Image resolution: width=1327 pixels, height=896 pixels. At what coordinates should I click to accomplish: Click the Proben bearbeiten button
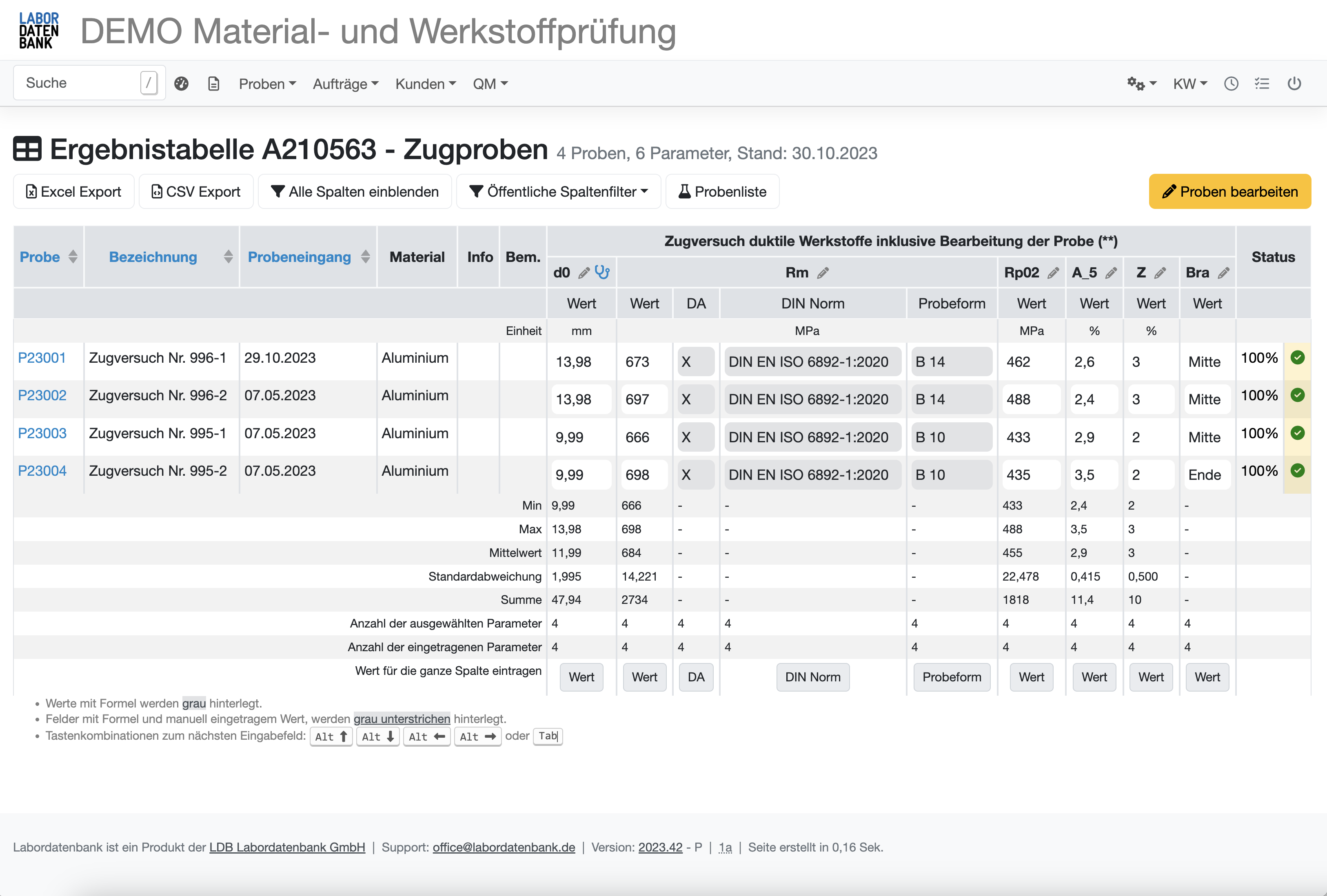[x=1229, y=191]
